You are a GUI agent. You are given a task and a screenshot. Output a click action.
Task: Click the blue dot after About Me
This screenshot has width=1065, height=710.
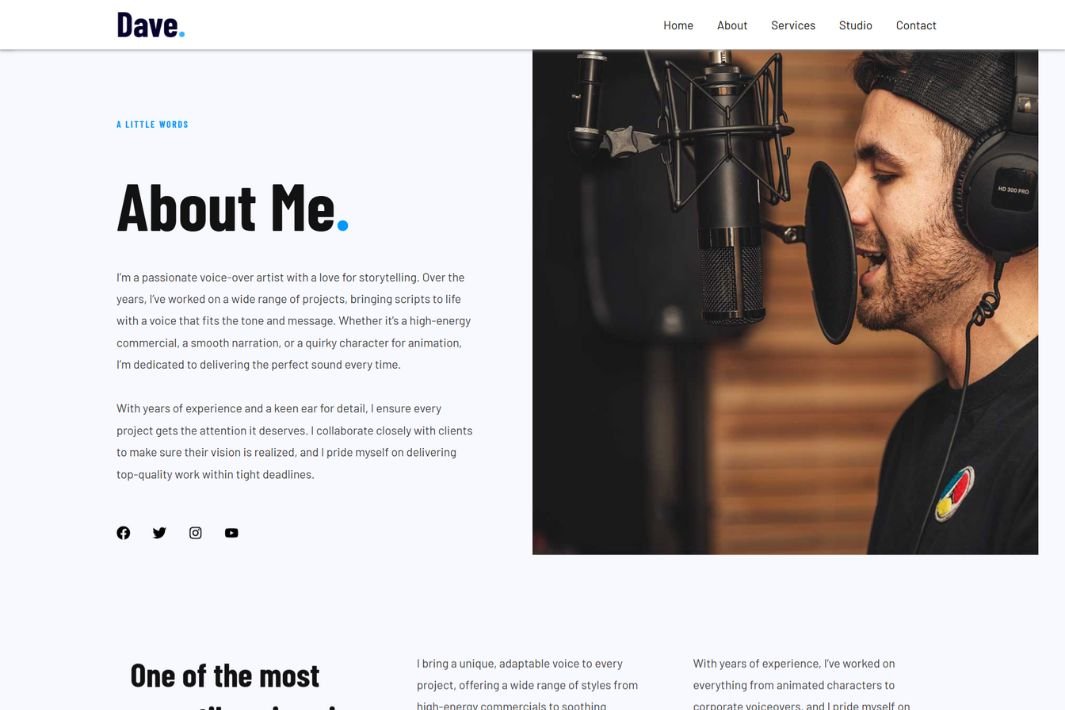coord(343,226)
